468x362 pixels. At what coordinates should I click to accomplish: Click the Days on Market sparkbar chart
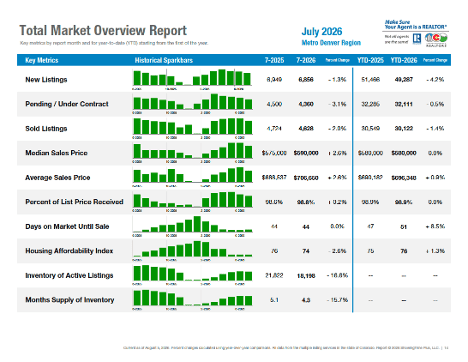(x=192, y=226)
